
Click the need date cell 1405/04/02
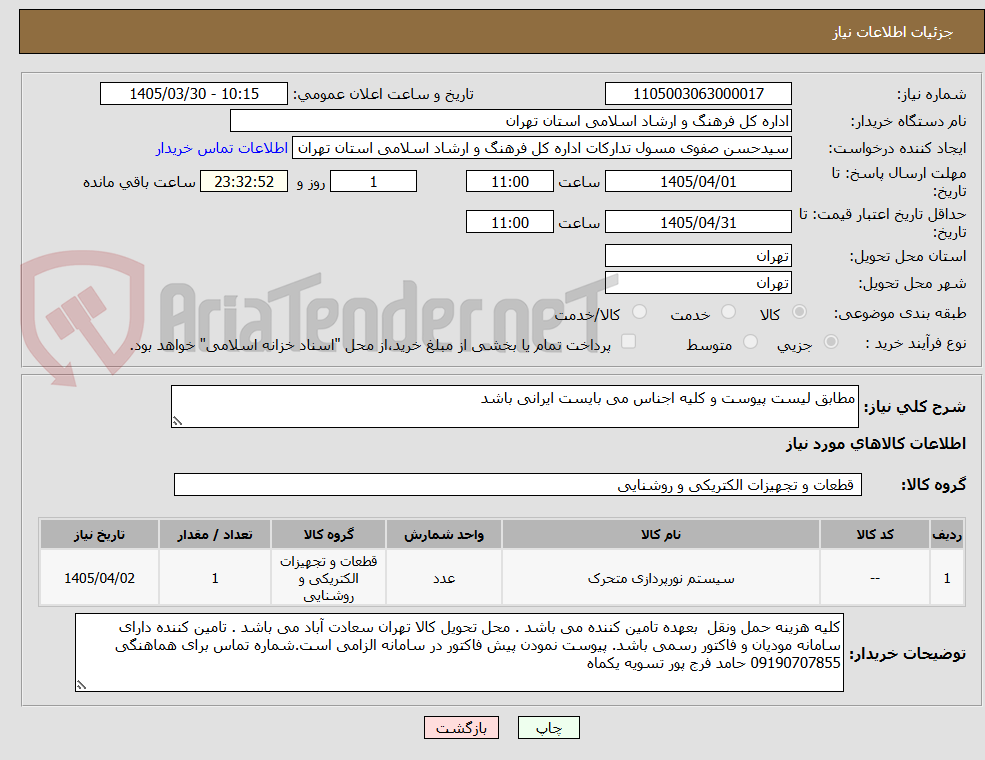point(99,578)
